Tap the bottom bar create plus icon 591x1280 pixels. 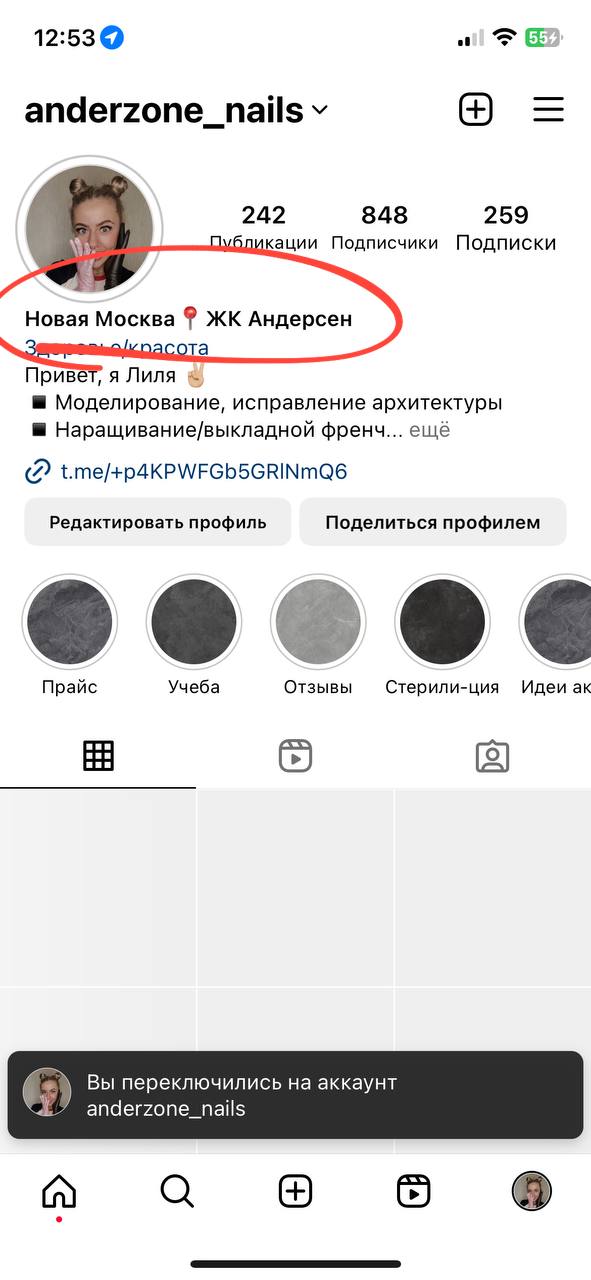click(x=295, y=1191)
